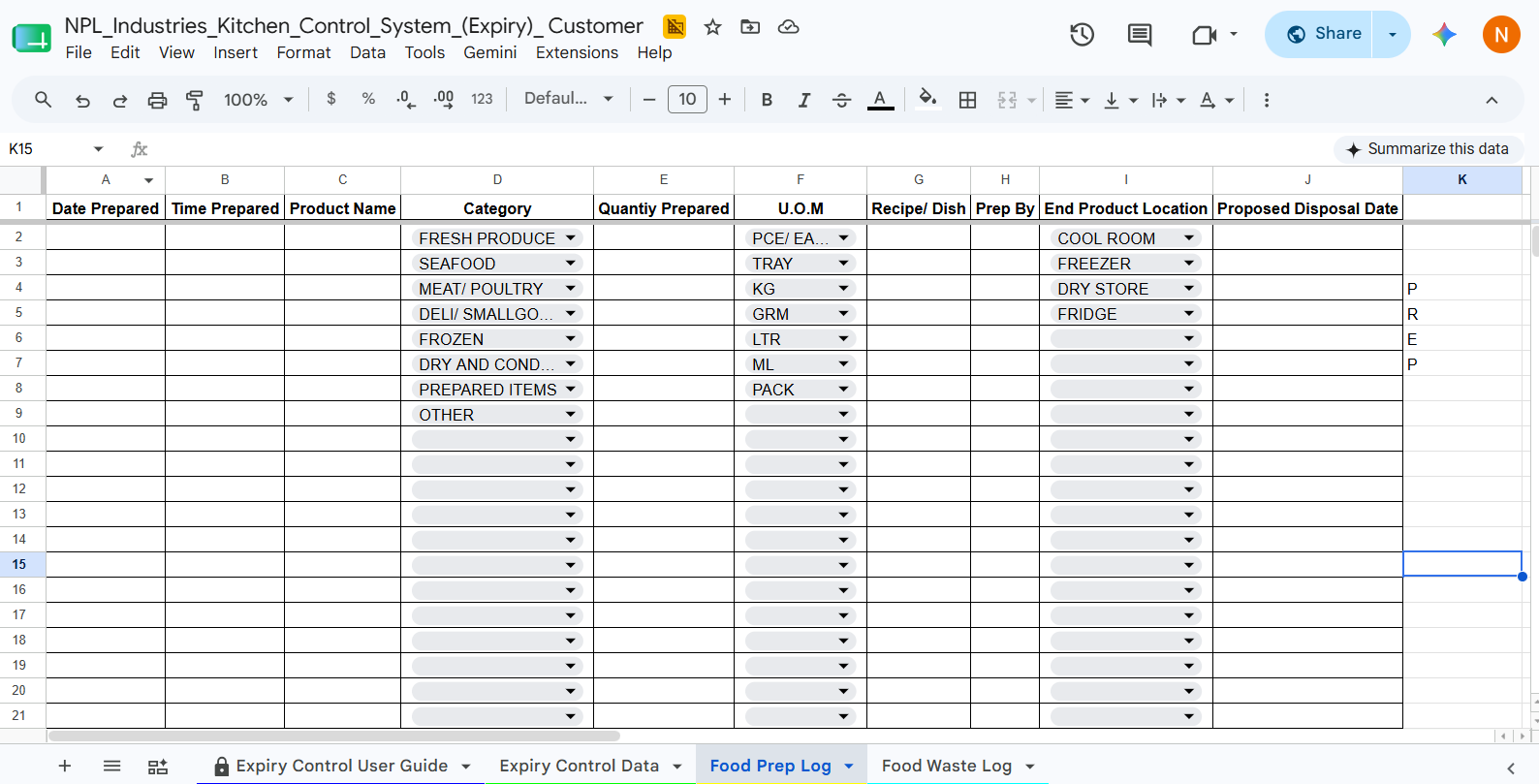The width and height of the screenshot is (1539, 784).
Task: Increase the font size
Action: pos(725,99)
